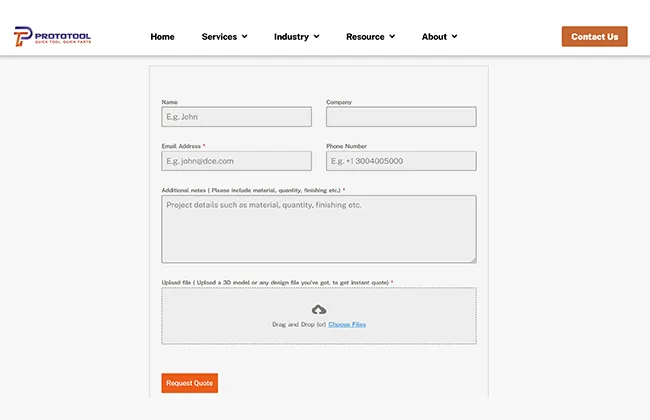
Task: Click the cloud upload icon
Action: coord(319,310)
